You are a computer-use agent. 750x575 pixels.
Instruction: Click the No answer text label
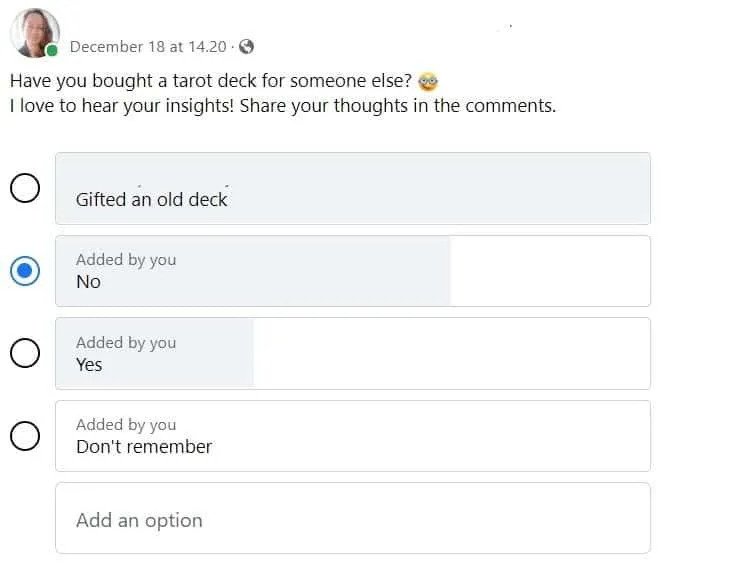point(88,282)
